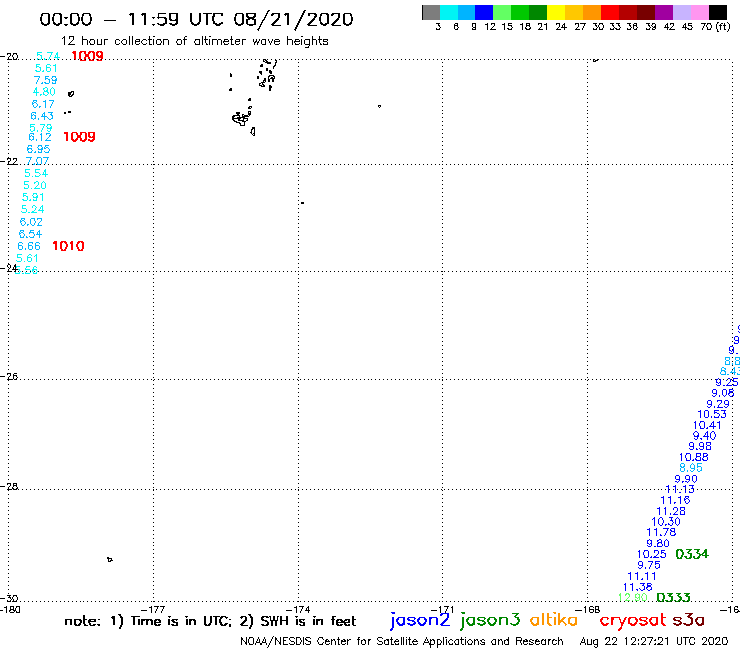
Task: Click wave height value 5.91
Action: [x=33, y=197]
